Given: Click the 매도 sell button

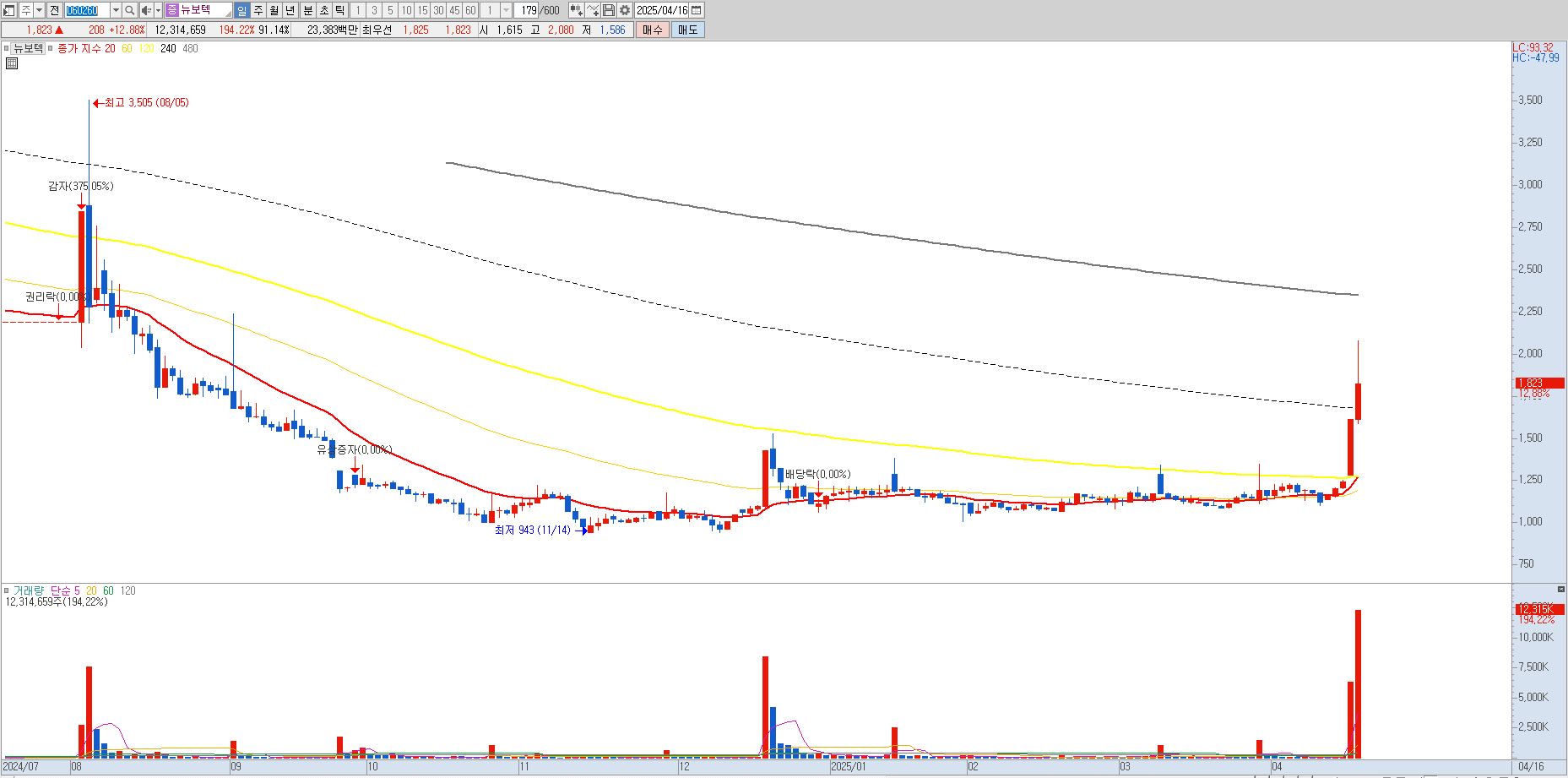Looking at the screenshot, I should (688, 30).
